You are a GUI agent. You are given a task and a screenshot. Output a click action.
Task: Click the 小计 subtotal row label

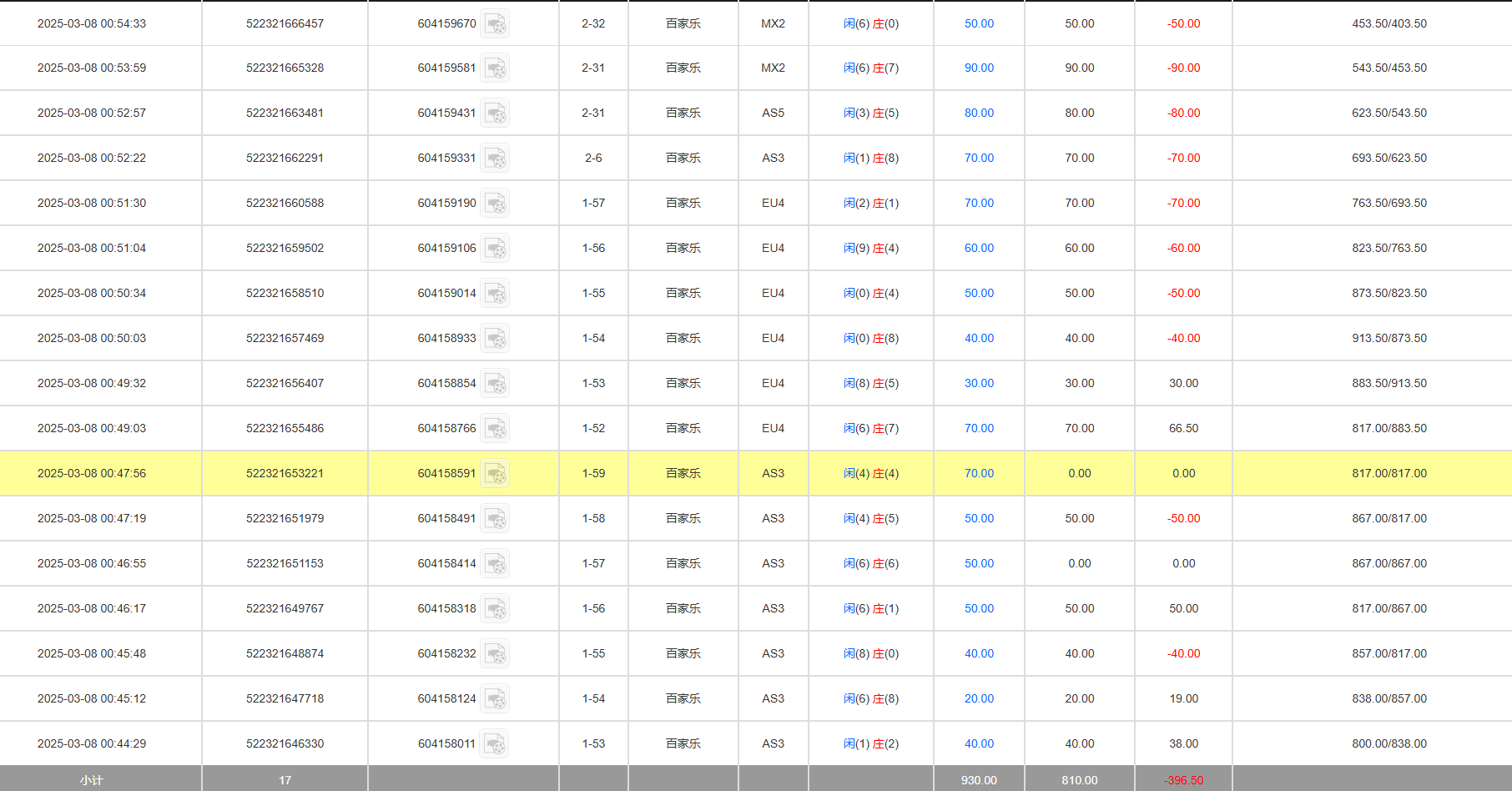[x=92, y=780]
